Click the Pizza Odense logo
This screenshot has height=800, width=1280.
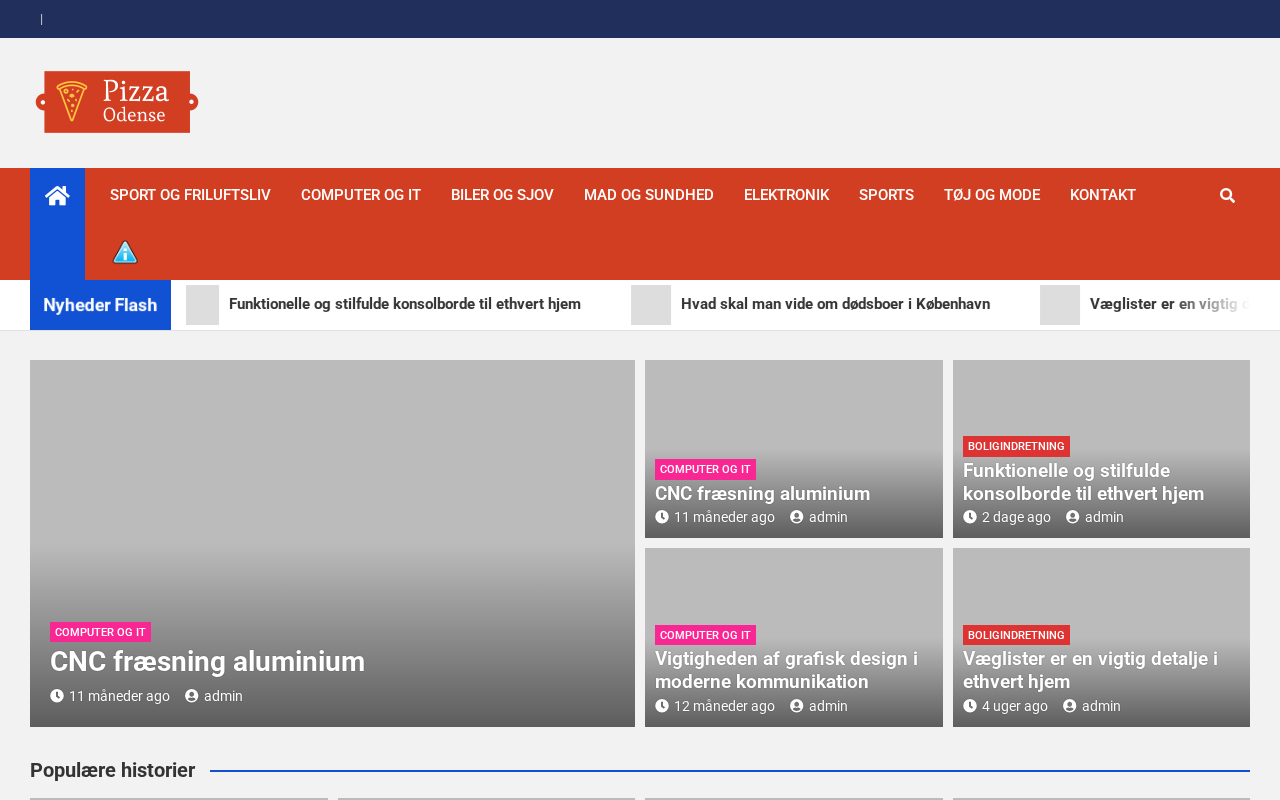pyautogui.click(x=117, y=102)
